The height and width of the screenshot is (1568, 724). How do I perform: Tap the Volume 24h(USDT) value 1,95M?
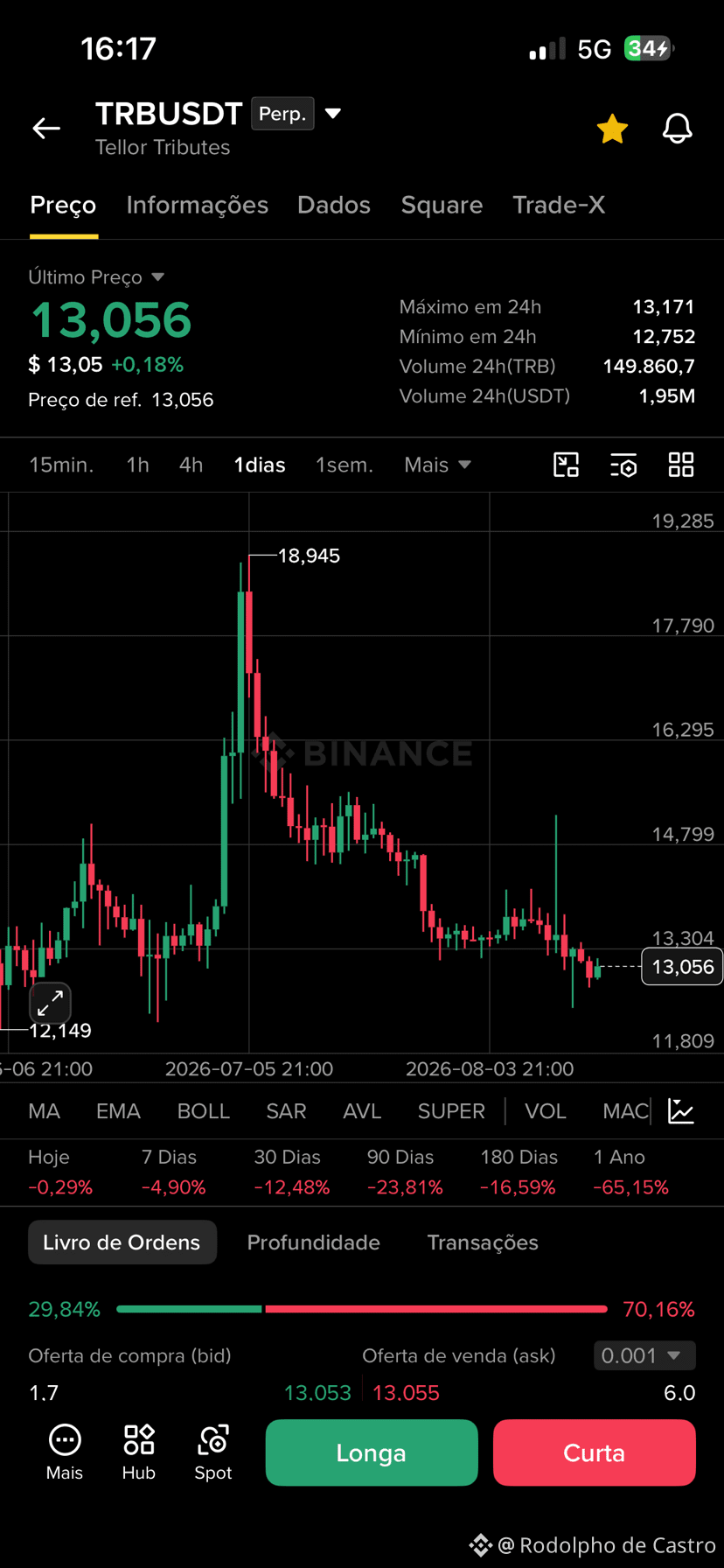667,396
